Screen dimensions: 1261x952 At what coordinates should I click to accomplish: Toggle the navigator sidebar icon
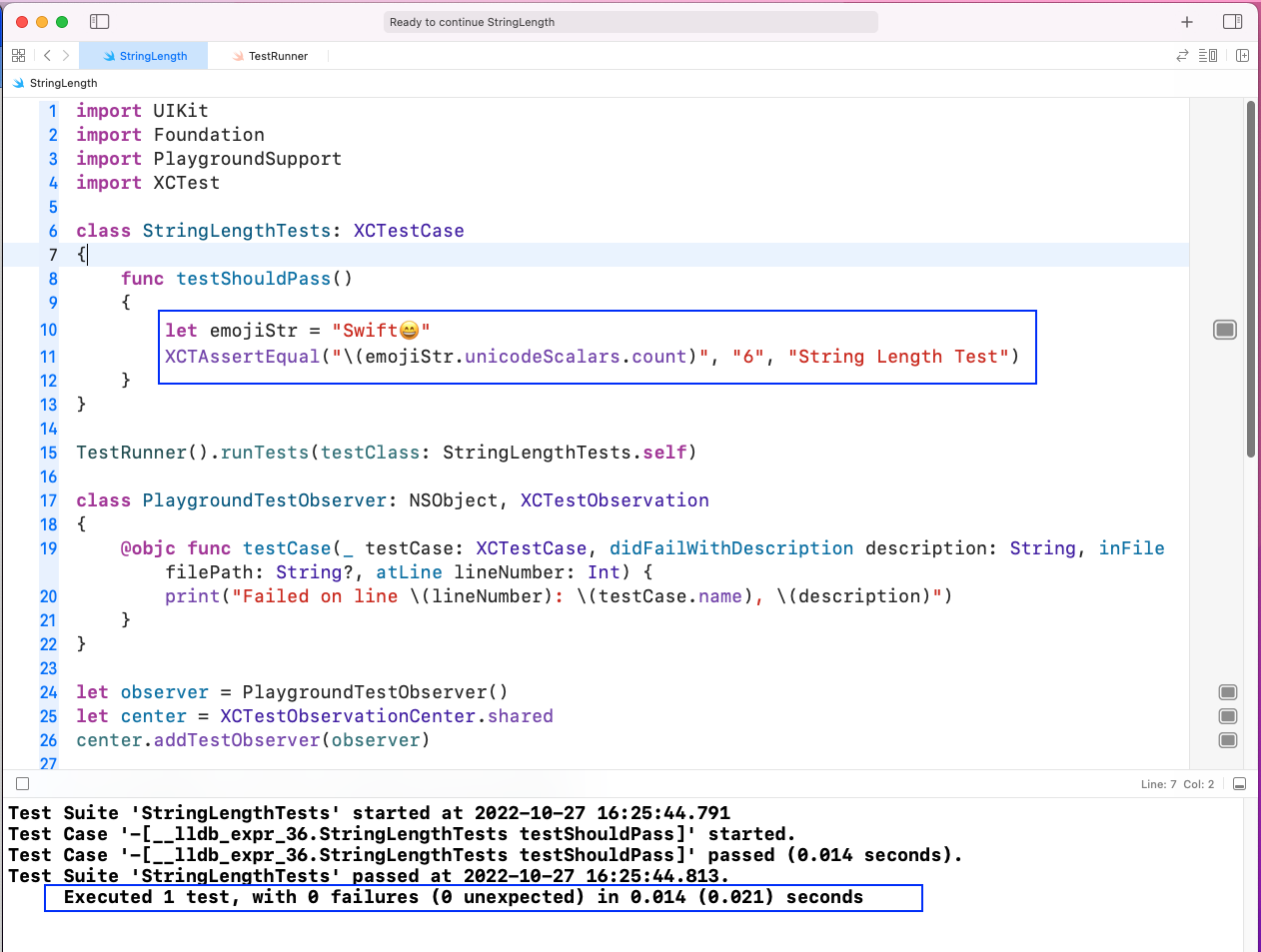coord(99,21)
